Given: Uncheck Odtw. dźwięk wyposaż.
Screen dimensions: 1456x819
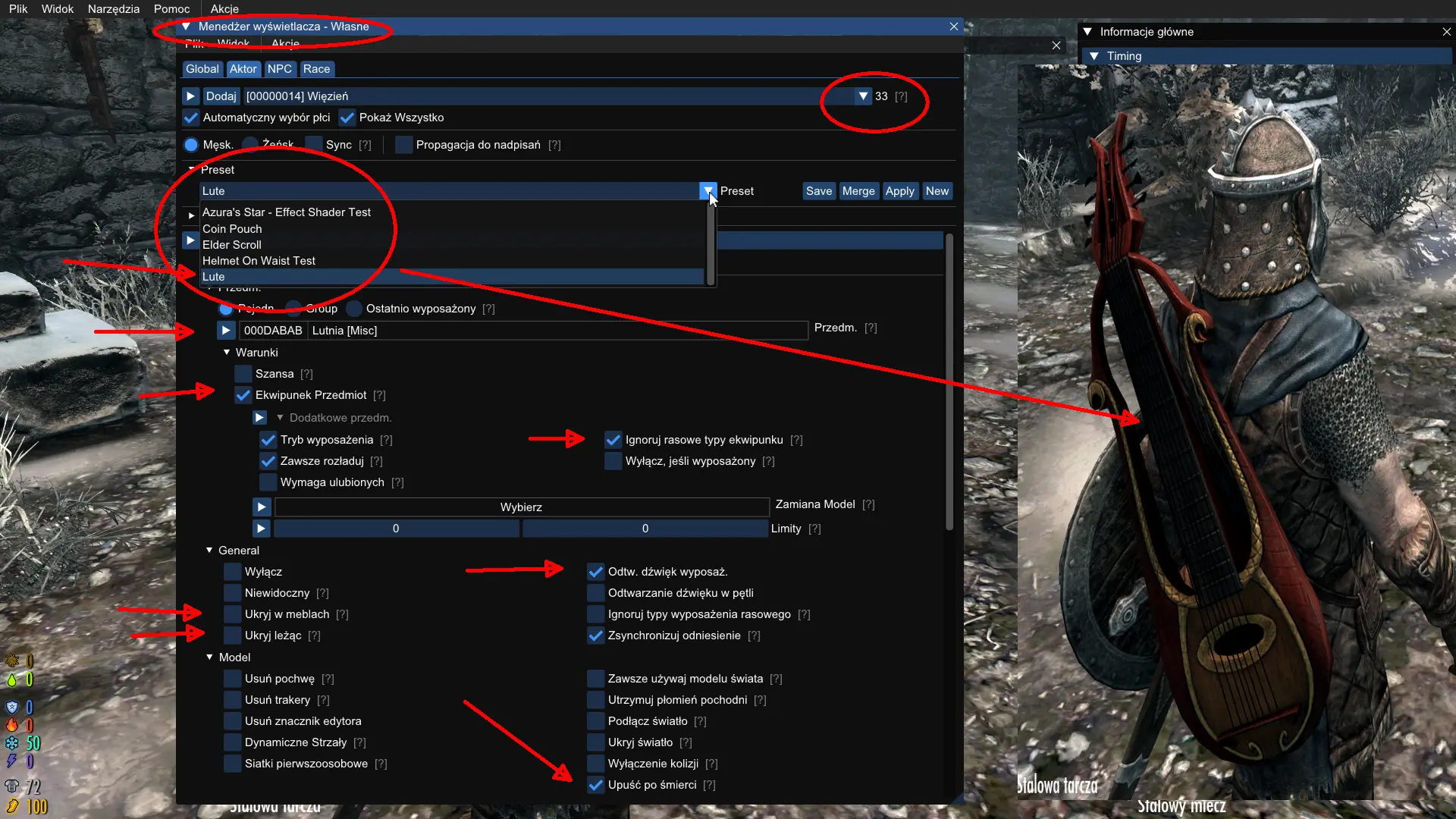Looking at the screenshot, I should point(596,572).
